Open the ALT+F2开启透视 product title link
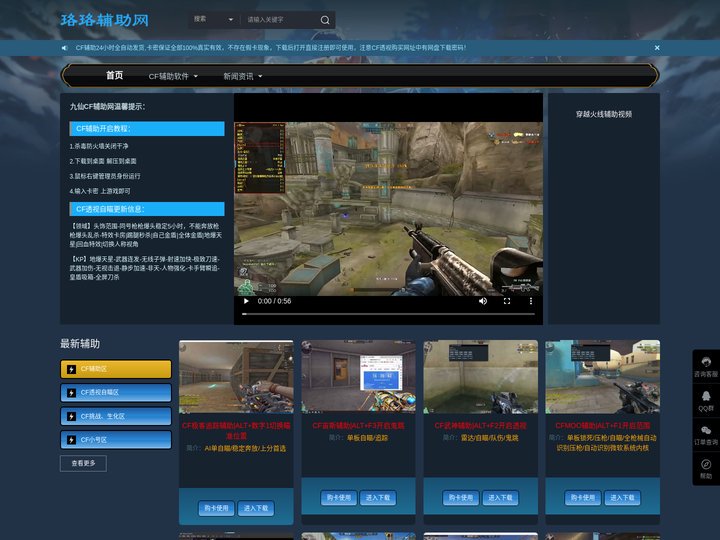The image size is (720, 540). pyautogui.click(x=480, y=426)
